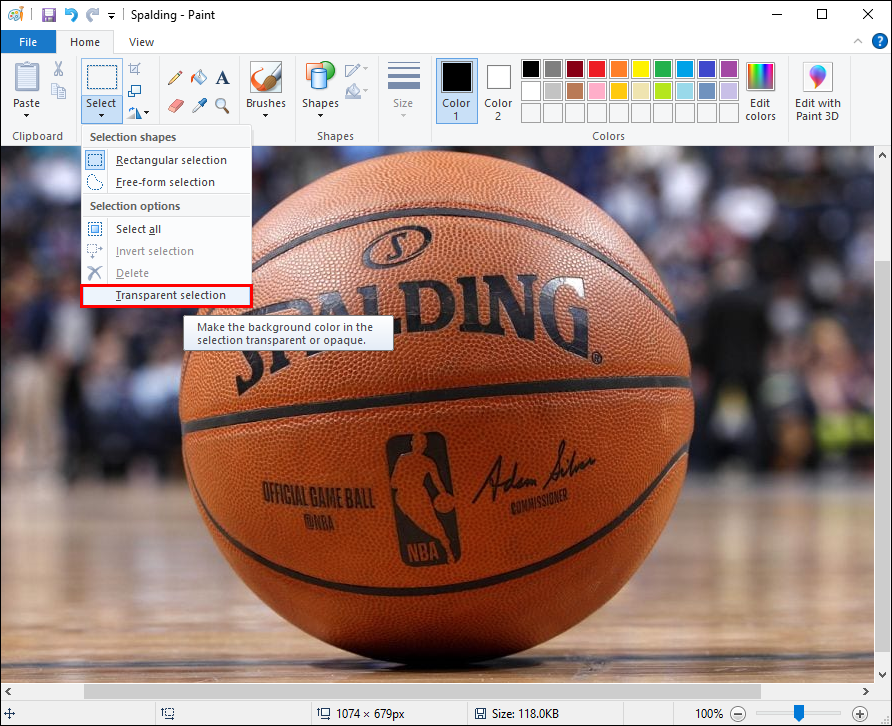Click the Save icon in the title bar

tap(48, 15)
